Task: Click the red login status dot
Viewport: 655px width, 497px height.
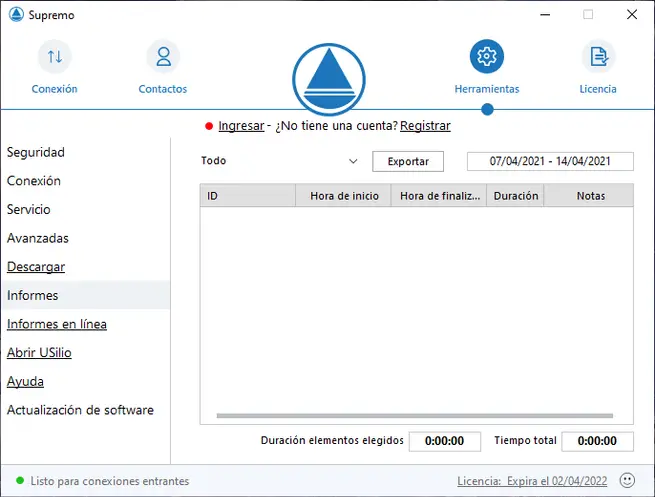Action: point(209,126)
